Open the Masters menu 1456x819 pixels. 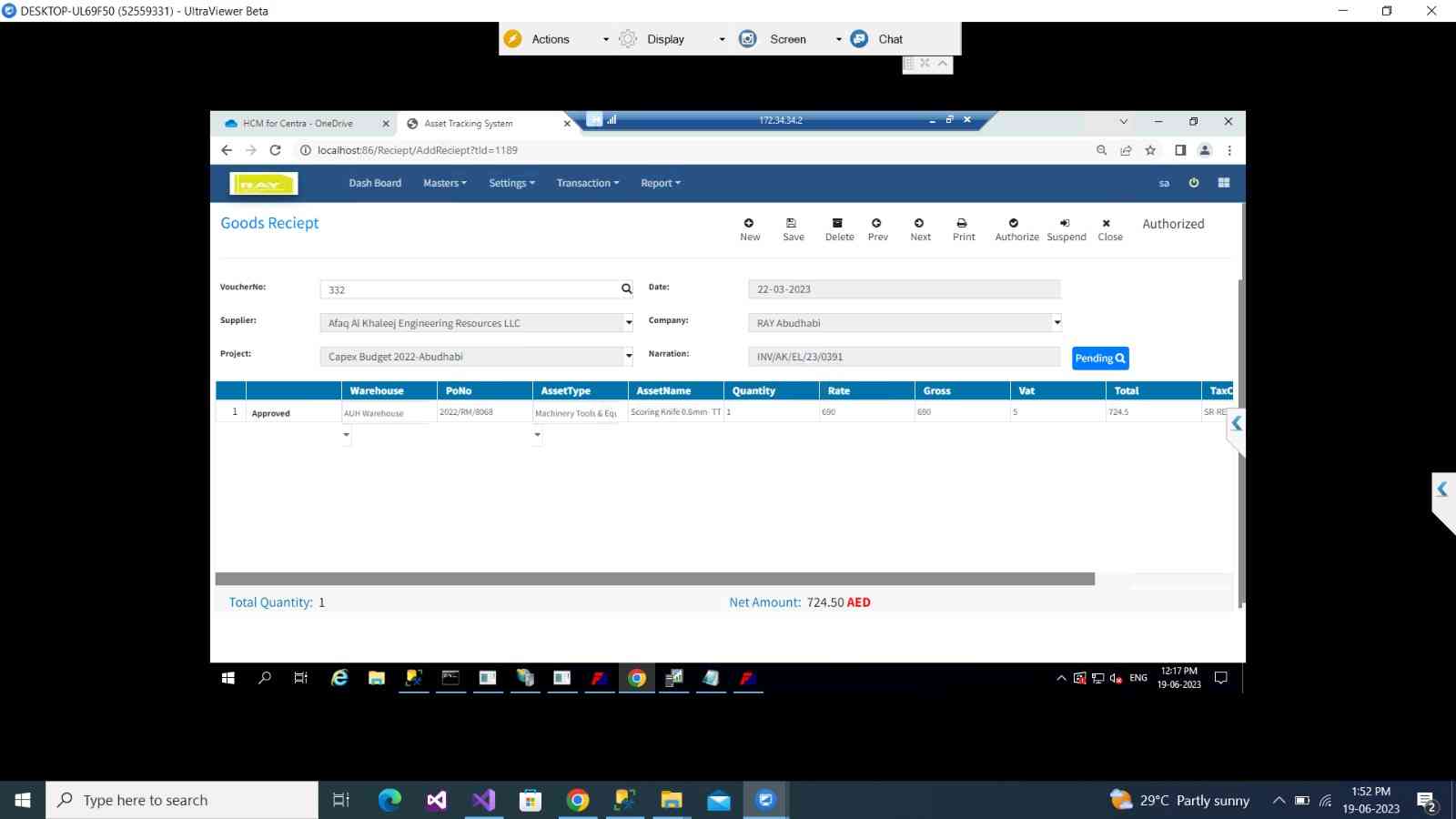click(444, 183)
